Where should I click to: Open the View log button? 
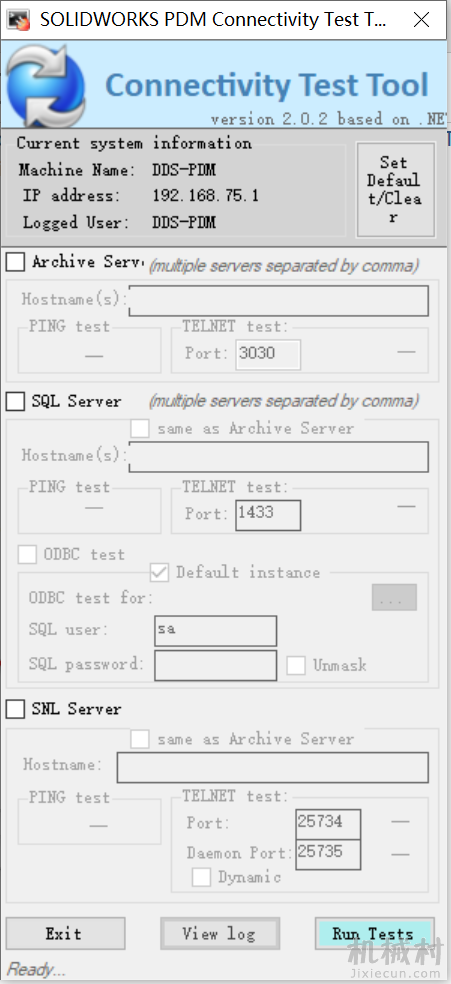(x=220, y=934)
